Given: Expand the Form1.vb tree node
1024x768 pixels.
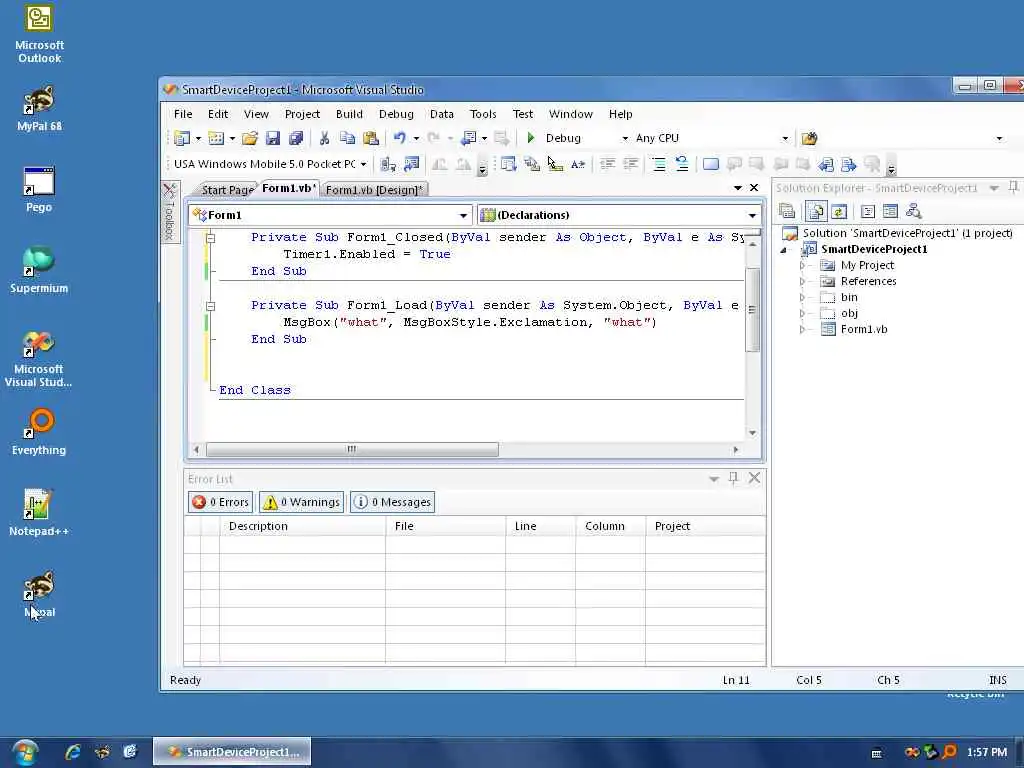Looking at the screenshot, I should tap(803, 329).
